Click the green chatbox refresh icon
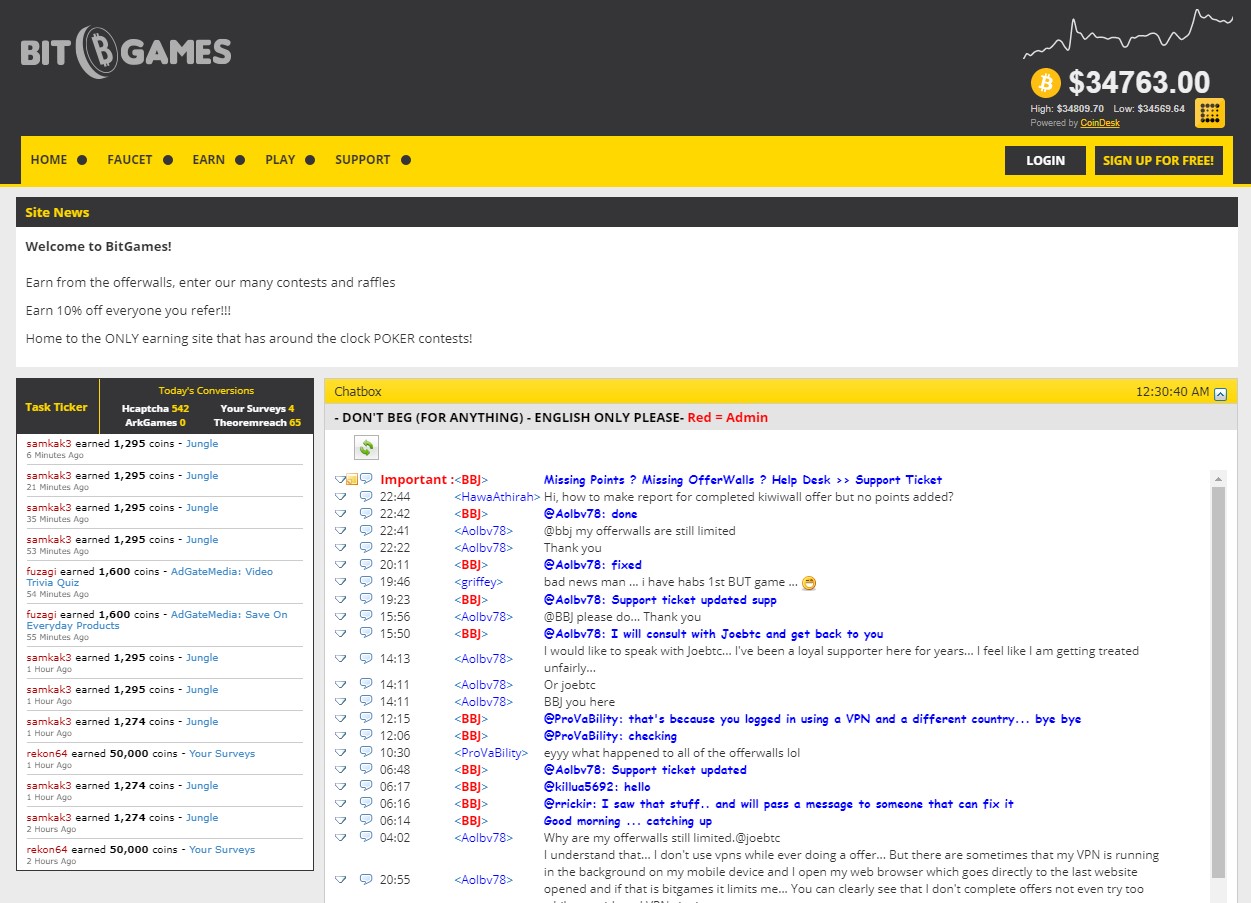The image size is (1251, 903). click(367, 448)
